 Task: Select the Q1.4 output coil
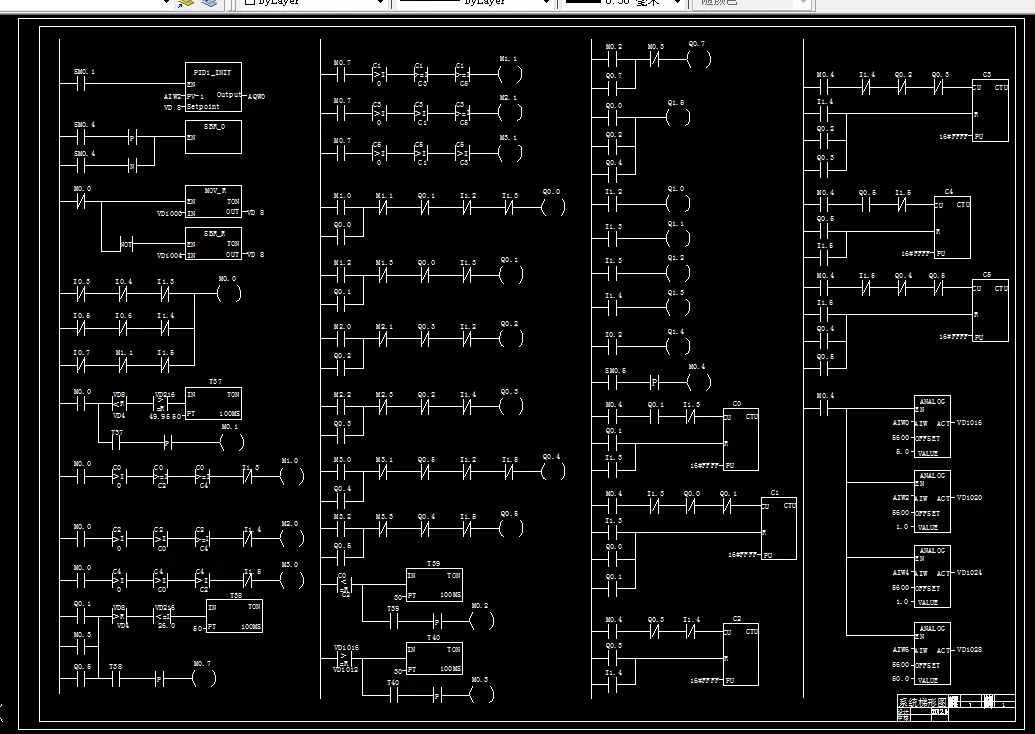678,346
